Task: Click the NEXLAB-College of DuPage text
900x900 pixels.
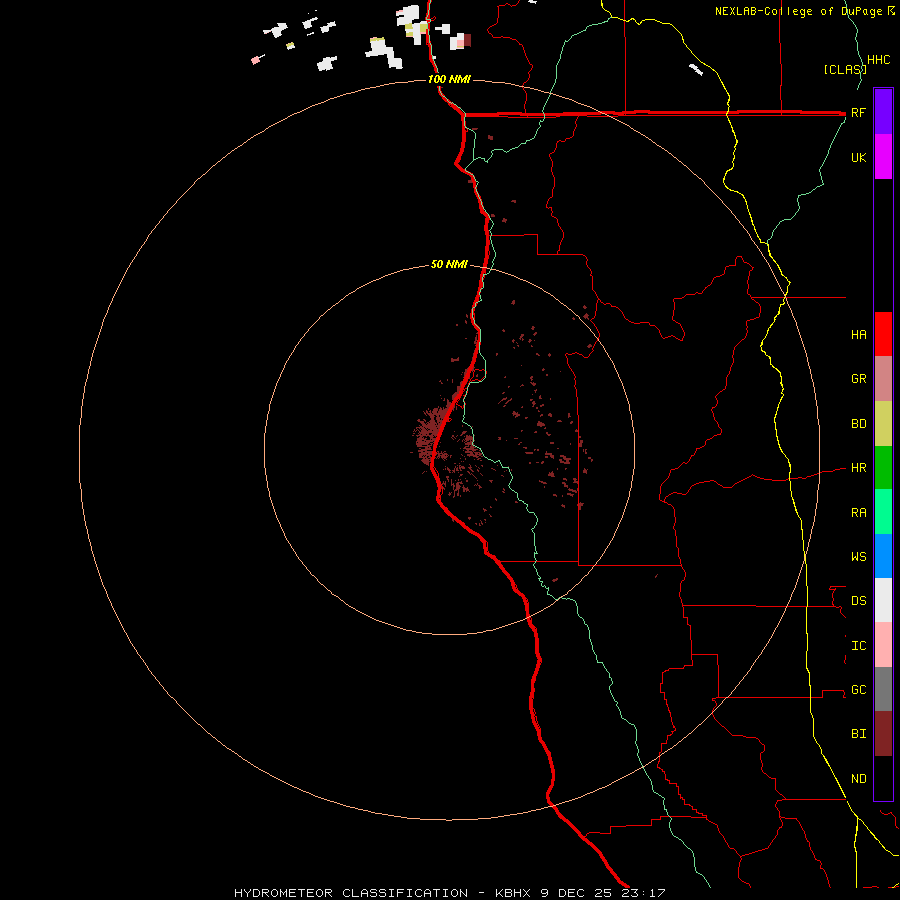Action: 798,11
